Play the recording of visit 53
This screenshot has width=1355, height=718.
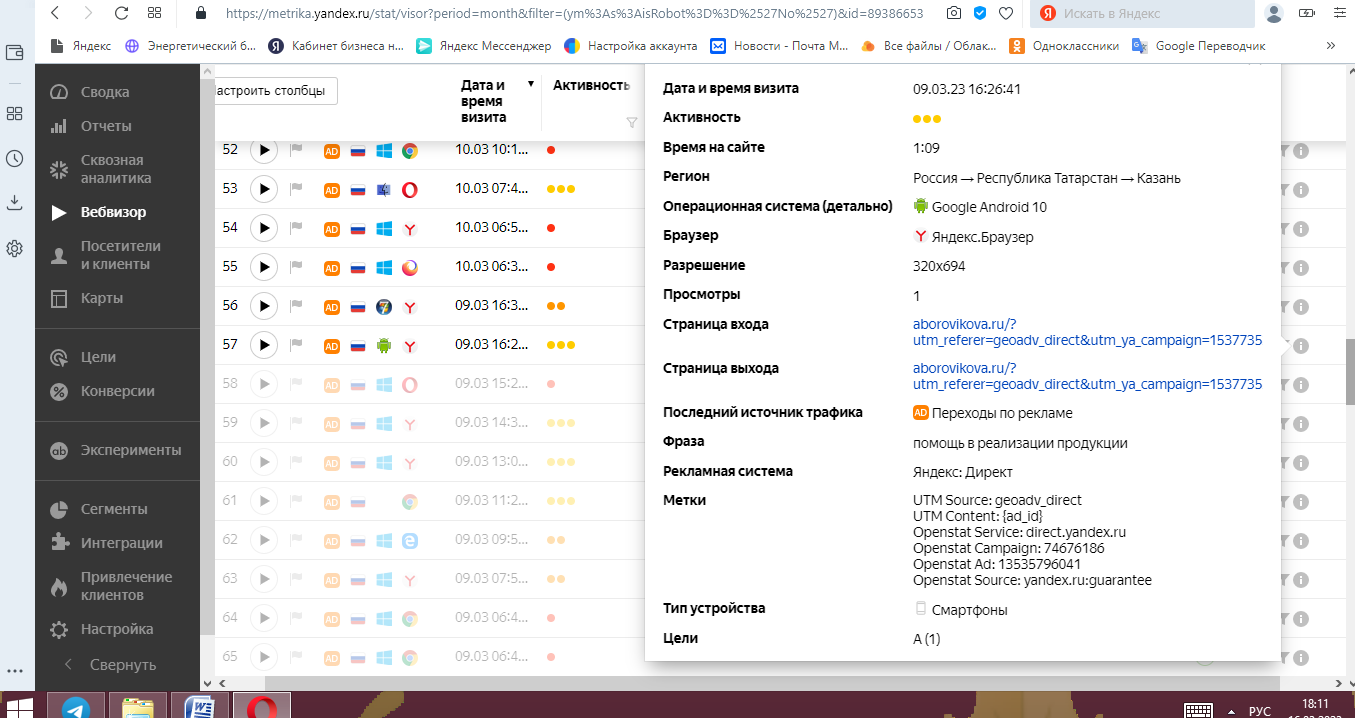263,189
